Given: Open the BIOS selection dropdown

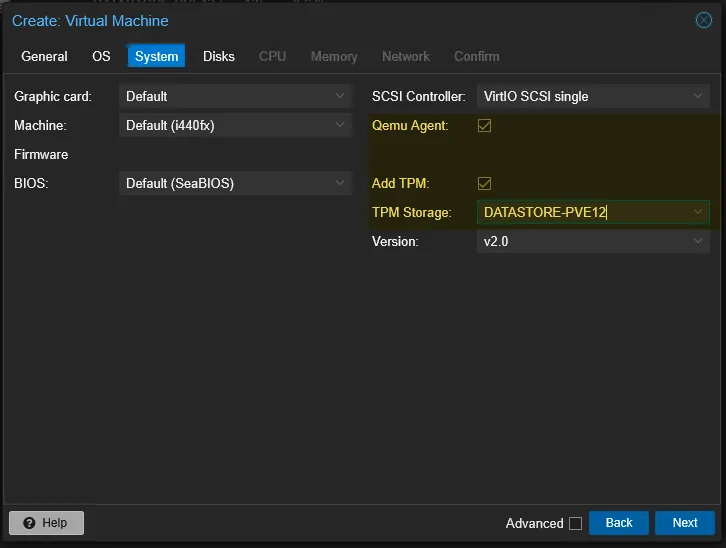Looking at the screenshot, I should [x=340, y=184].
